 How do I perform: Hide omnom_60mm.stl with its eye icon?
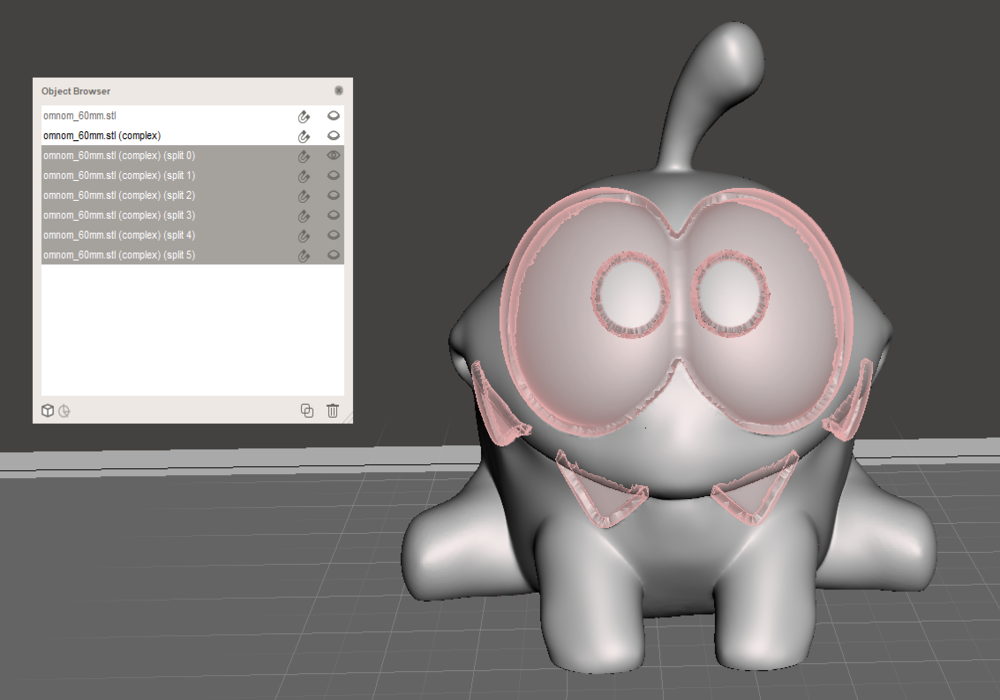(x=333, y=115)
